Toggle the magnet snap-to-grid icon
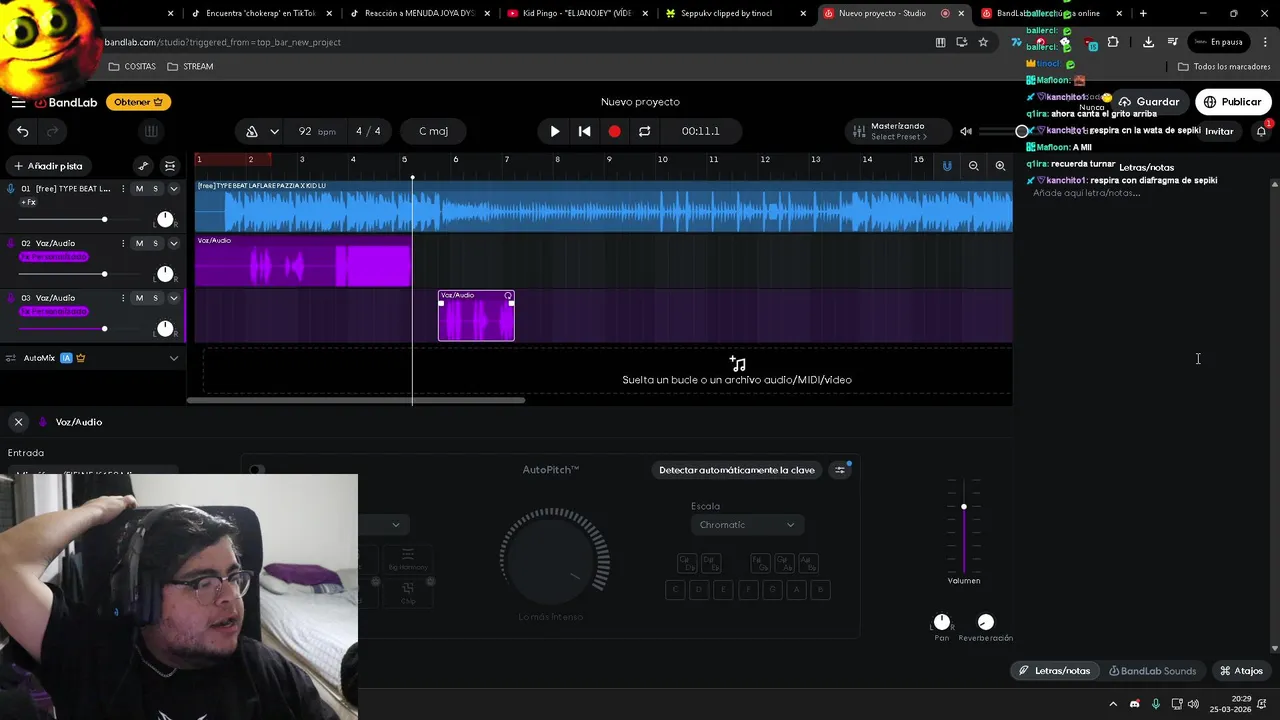1280x720 pixels. pos(947,166)
